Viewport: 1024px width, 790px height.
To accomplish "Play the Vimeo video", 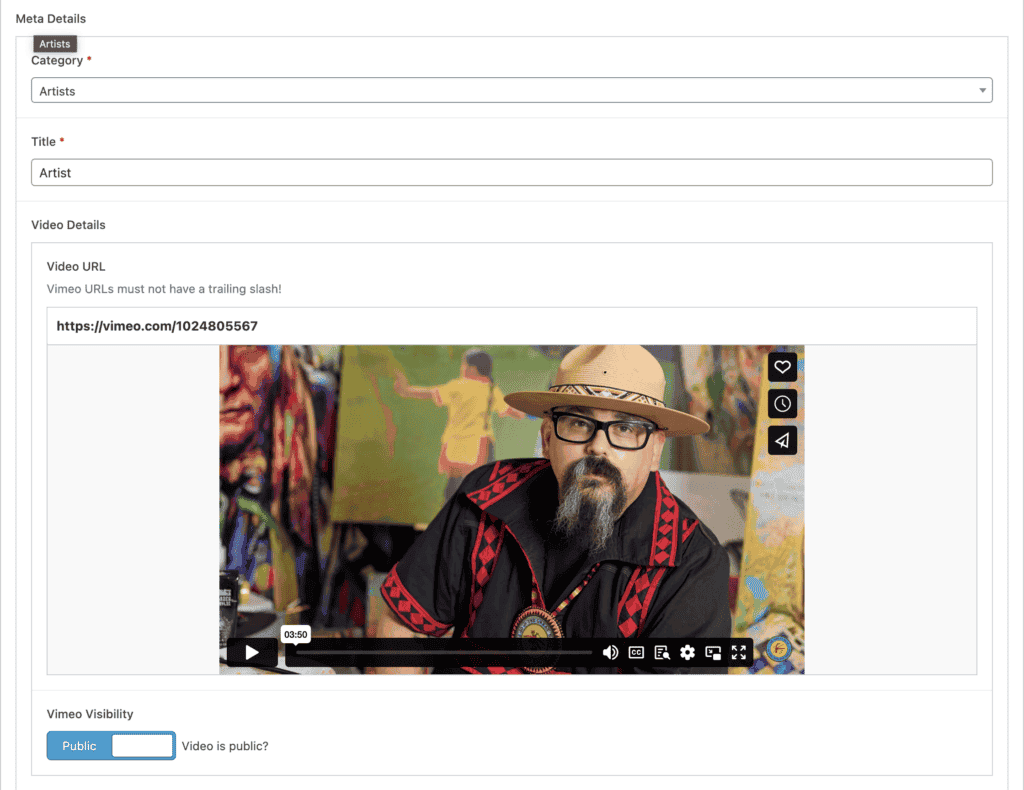I will [x=252, y=652].
